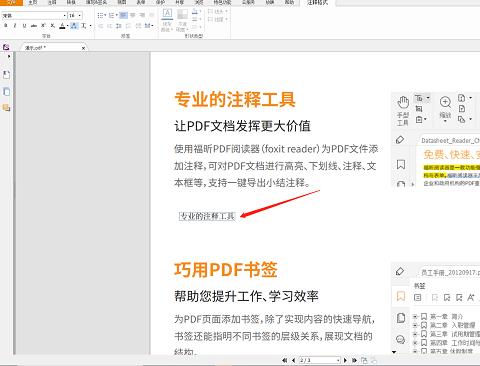Click the start page icon beside document tab

pyautogui.click(x=6, y=47)
